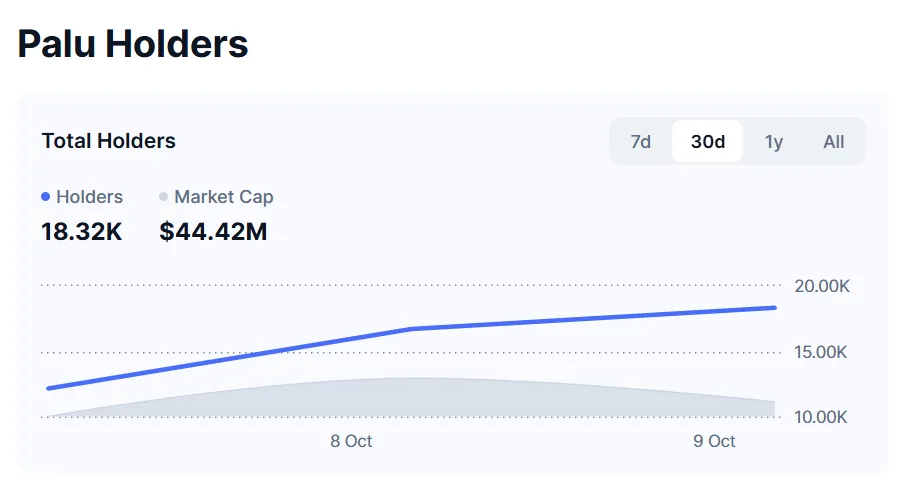Click the 10.00K y-axis label
The width and height of the screenshot is (907, 499).
pyautogui.click(x=821, y=417)
